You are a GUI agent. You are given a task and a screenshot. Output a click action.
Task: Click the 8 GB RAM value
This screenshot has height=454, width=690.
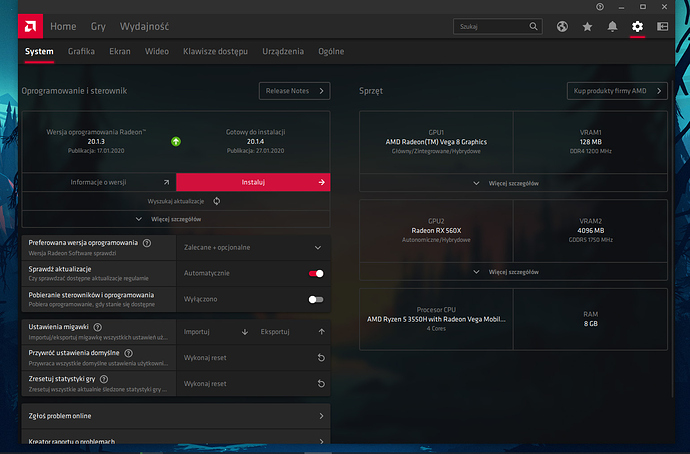[591, 324]
